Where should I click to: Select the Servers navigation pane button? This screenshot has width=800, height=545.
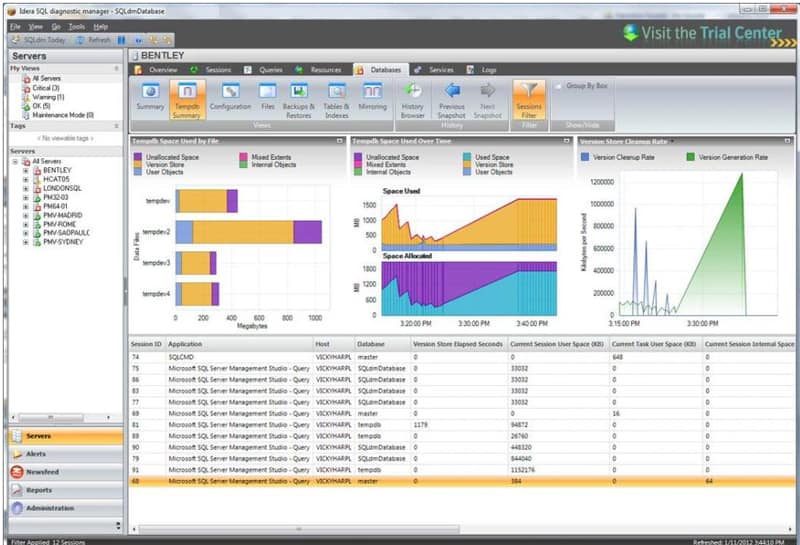[x=66, y=436]
